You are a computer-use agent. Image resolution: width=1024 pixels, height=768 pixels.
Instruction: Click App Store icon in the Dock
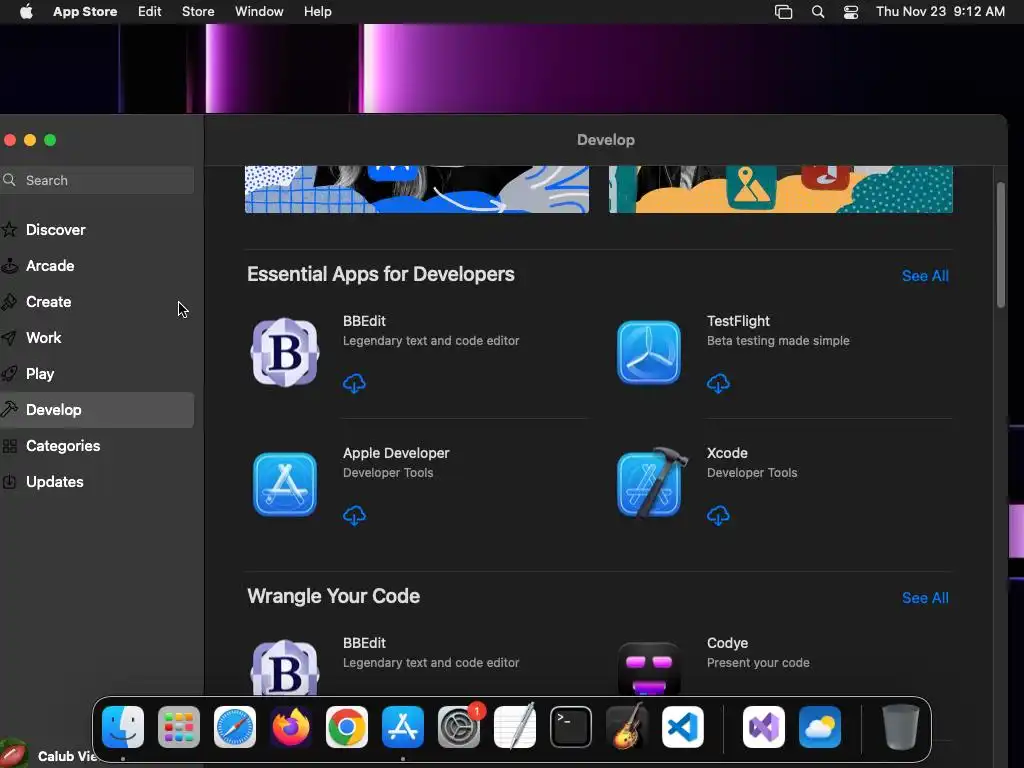pos(403,727)
